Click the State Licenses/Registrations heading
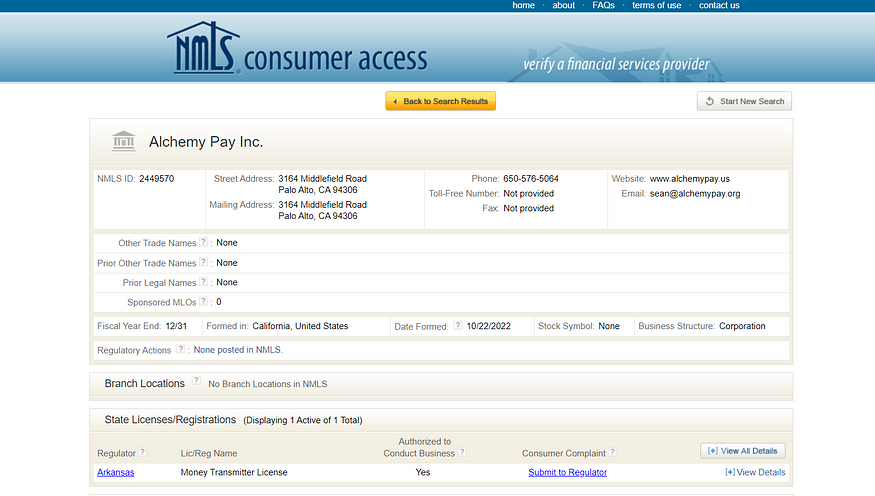Image resolution: width=875 pixels, height=496 pixels. click(x=170, y=420)
